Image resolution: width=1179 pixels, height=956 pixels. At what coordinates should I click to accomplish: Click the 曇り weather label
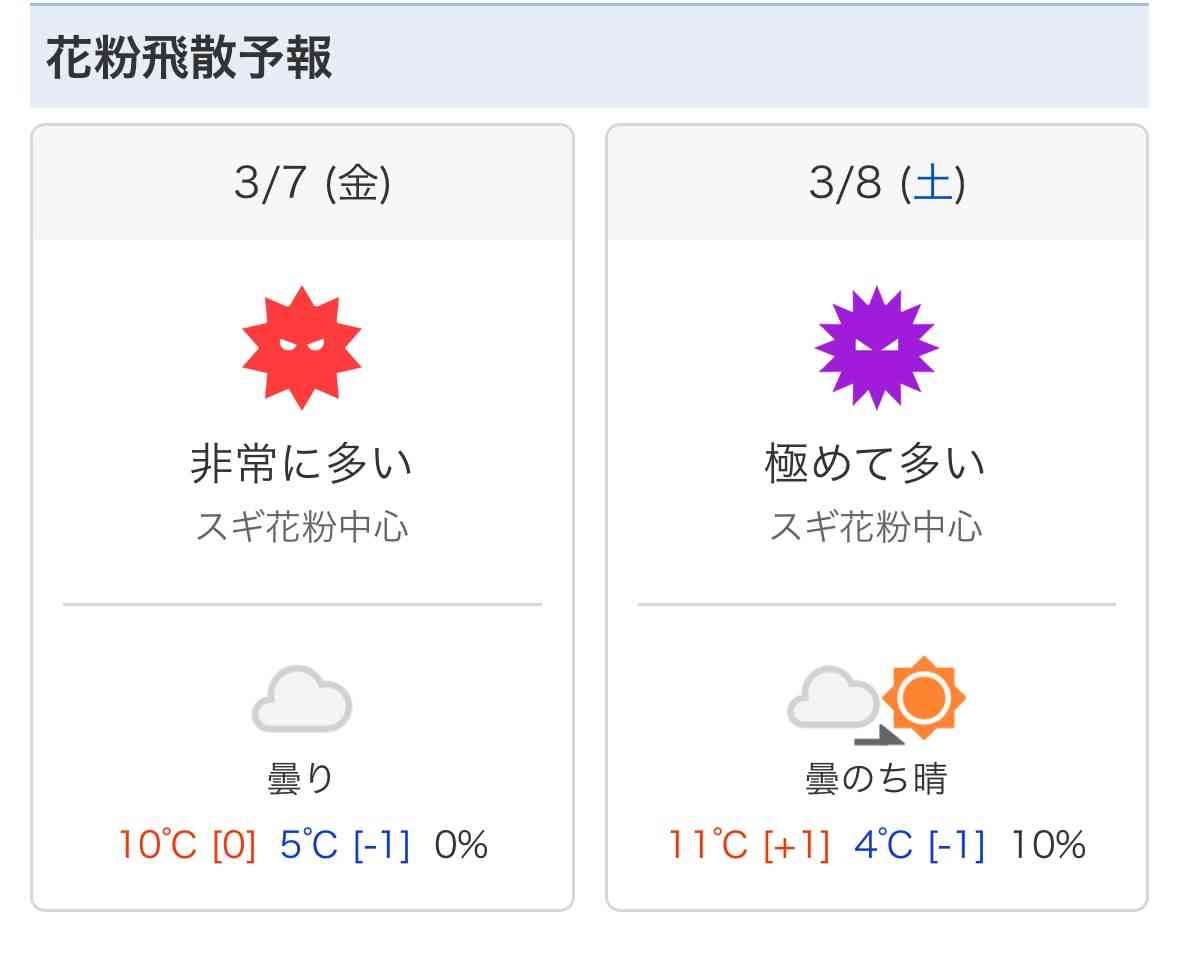point(301,778)
